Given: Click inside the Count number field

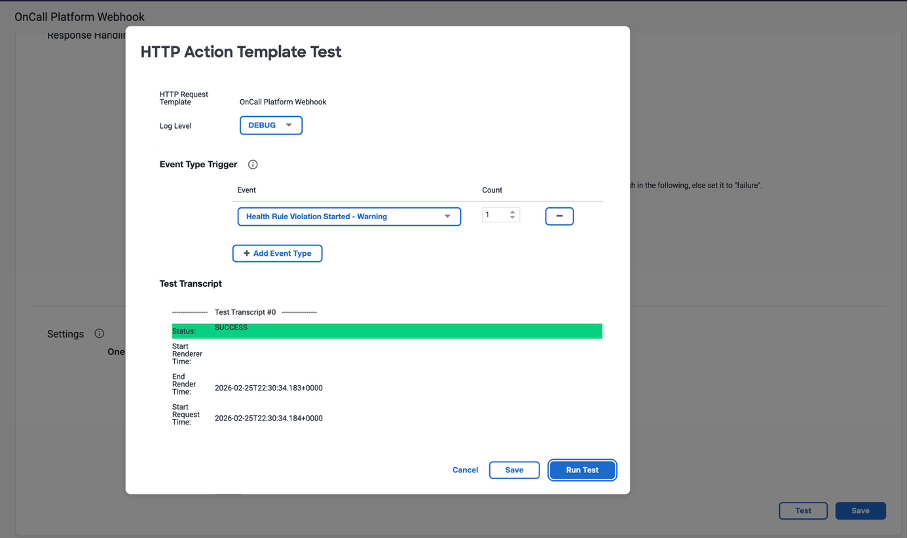Looking at the screenshot, I should point(494,215).
